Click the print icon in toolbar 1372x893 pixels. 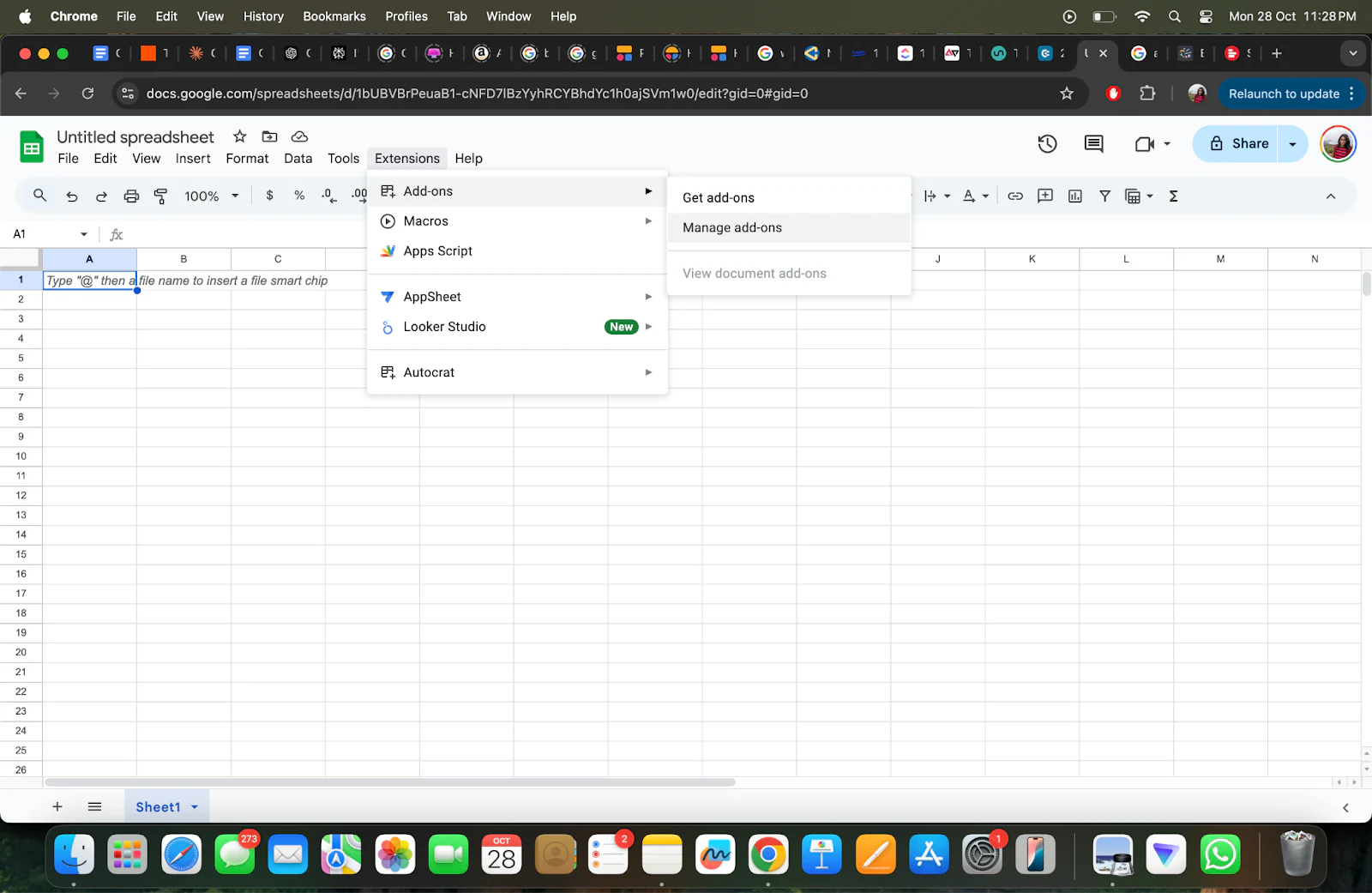pyautogui.click(x=131, y=196)
